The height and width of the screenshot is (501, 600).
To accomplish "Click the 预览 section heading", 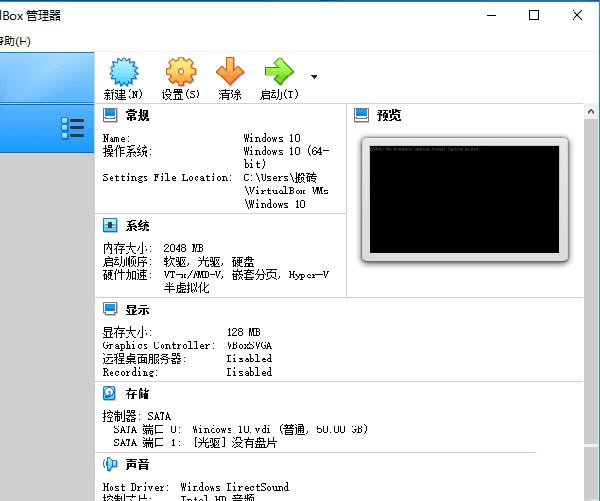I will (389, 115).
